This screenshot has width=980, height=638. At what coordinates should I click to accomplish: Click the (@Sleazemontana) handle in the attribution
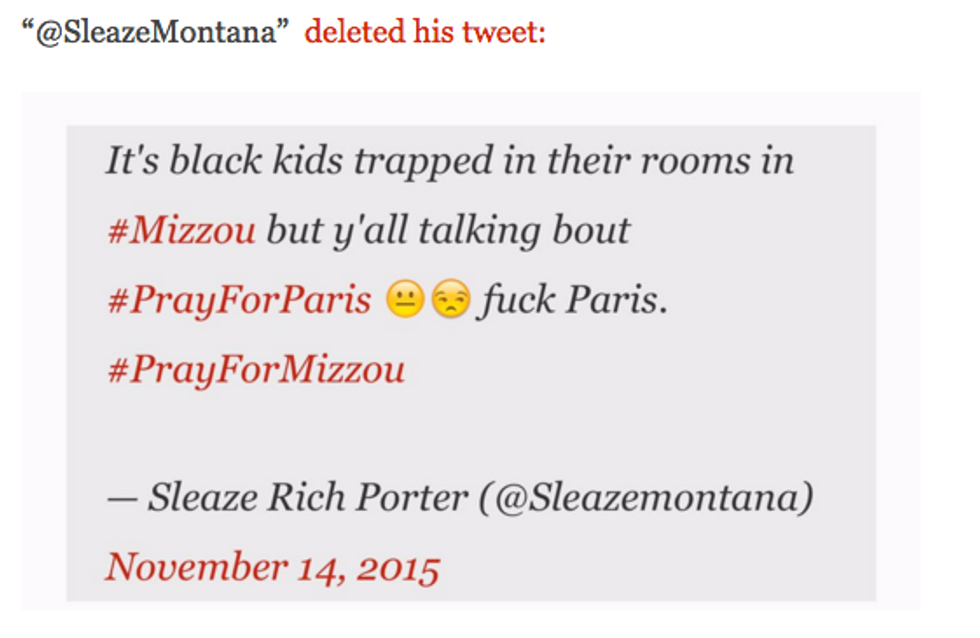click(x=645, y=497)
